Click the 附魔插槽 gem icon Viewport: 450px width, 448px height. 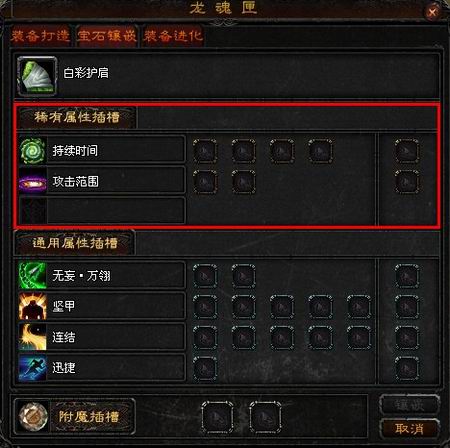(33, 417)
